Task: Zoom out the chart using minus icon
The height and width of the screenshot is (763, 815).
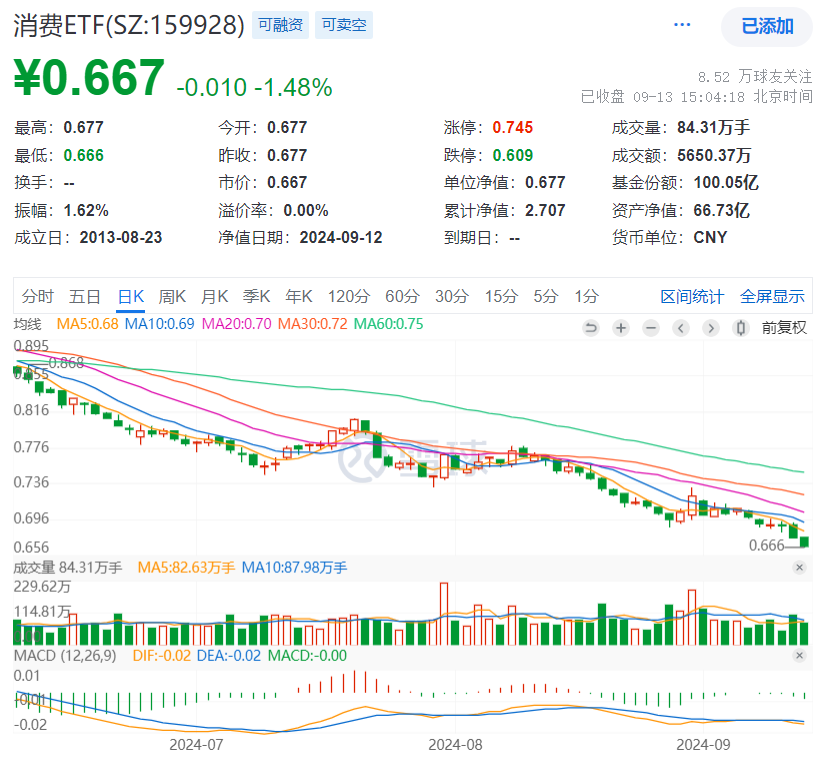Action: tap(651, 328)
